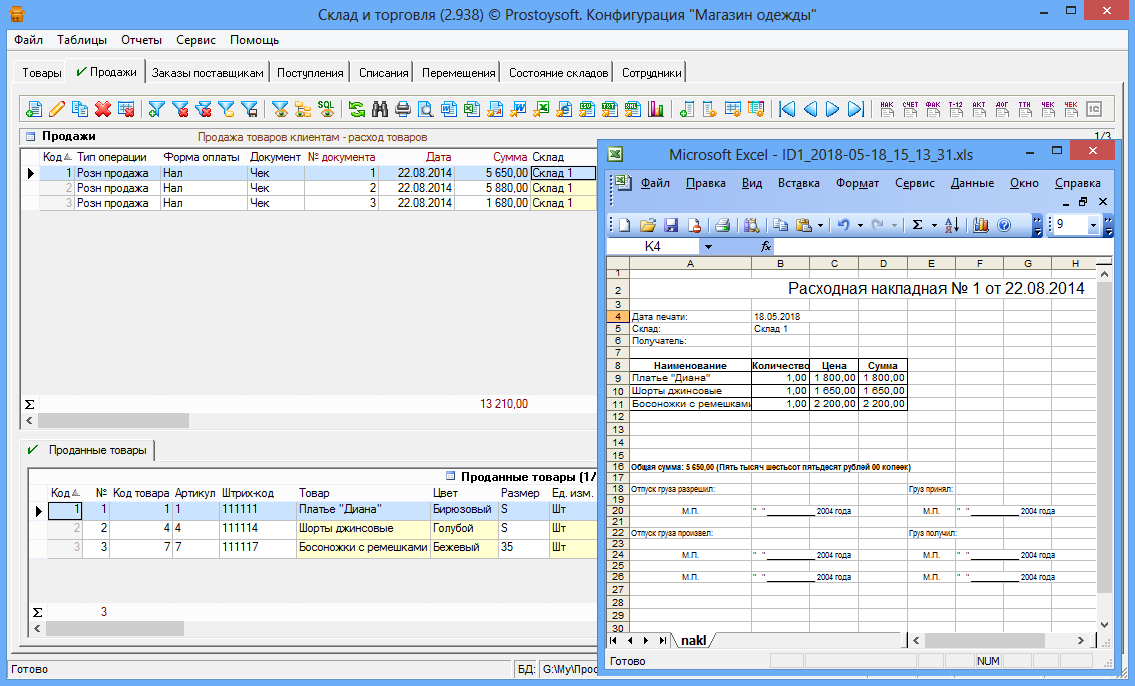The width and height of the screenshot is (1135, 686).
Task: Click Excel cell Платье "Диана"
Action: pos(691,378)
